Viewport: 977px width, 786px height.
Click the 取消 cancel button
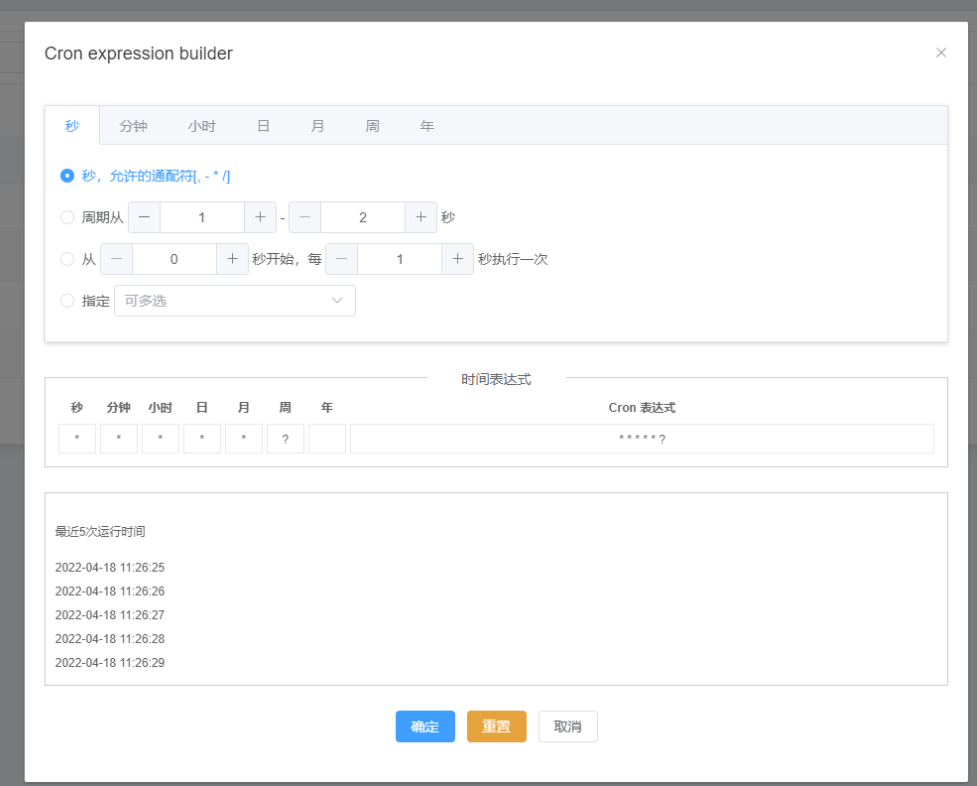567,726
